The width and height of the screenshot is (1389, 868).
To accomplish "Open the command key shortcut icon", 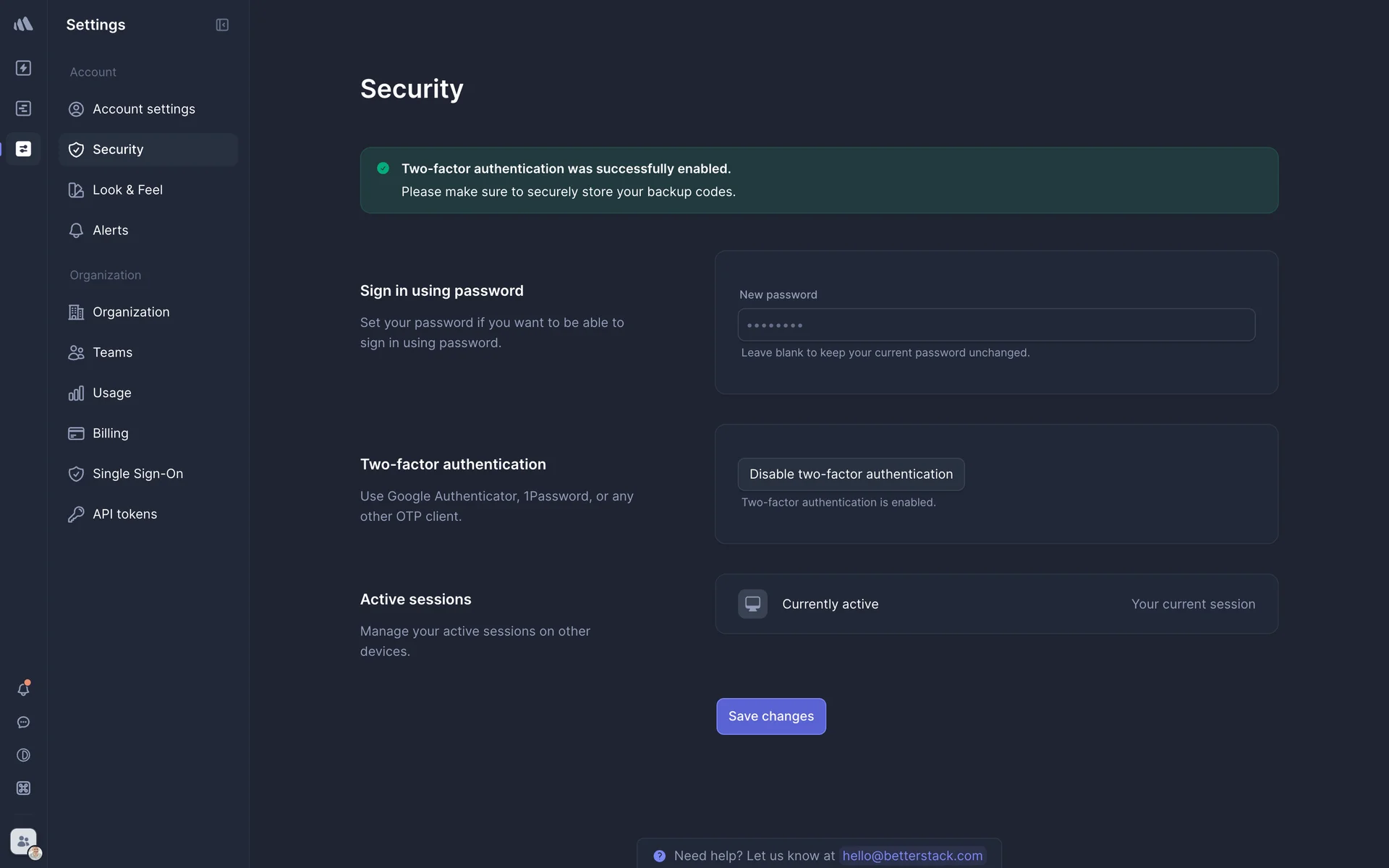I will 23,788.
